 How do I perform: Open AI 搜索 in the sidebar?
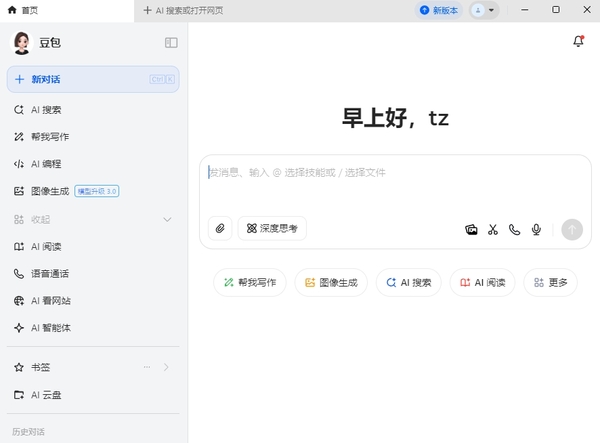pyautogui.click(x=93, y=110)
